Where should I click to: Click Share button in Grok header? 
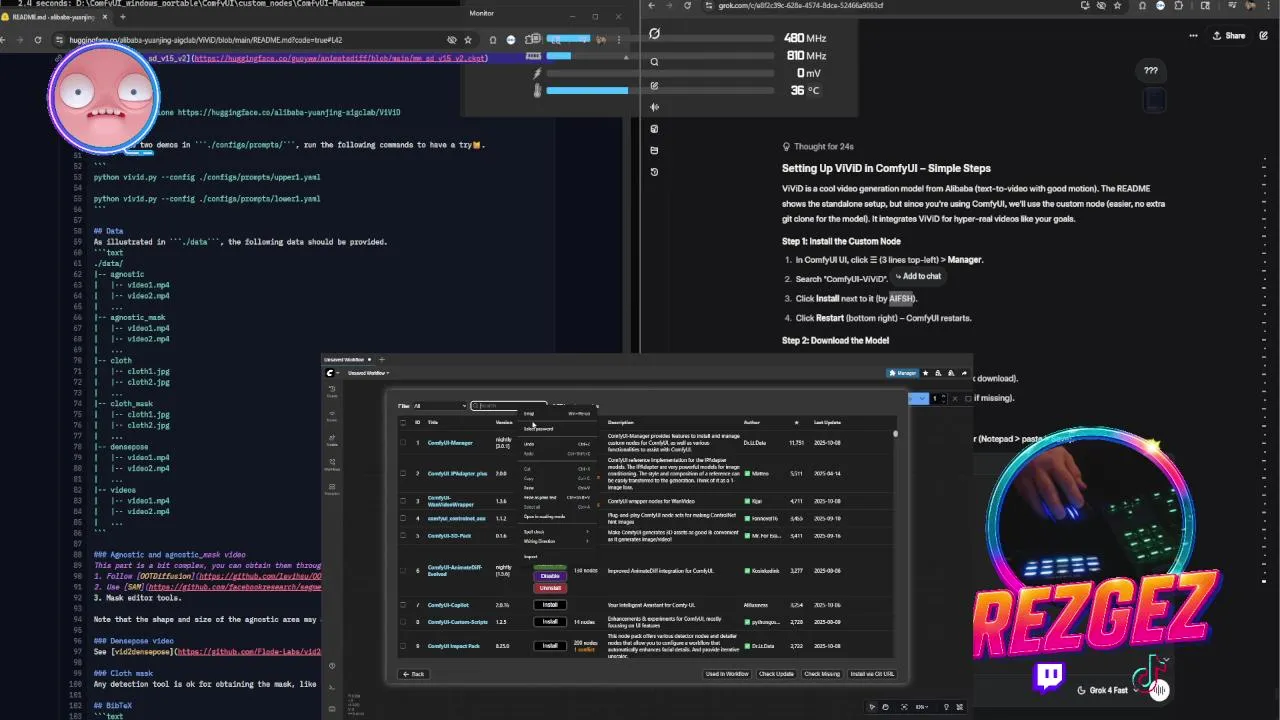tap(1229, 36)
